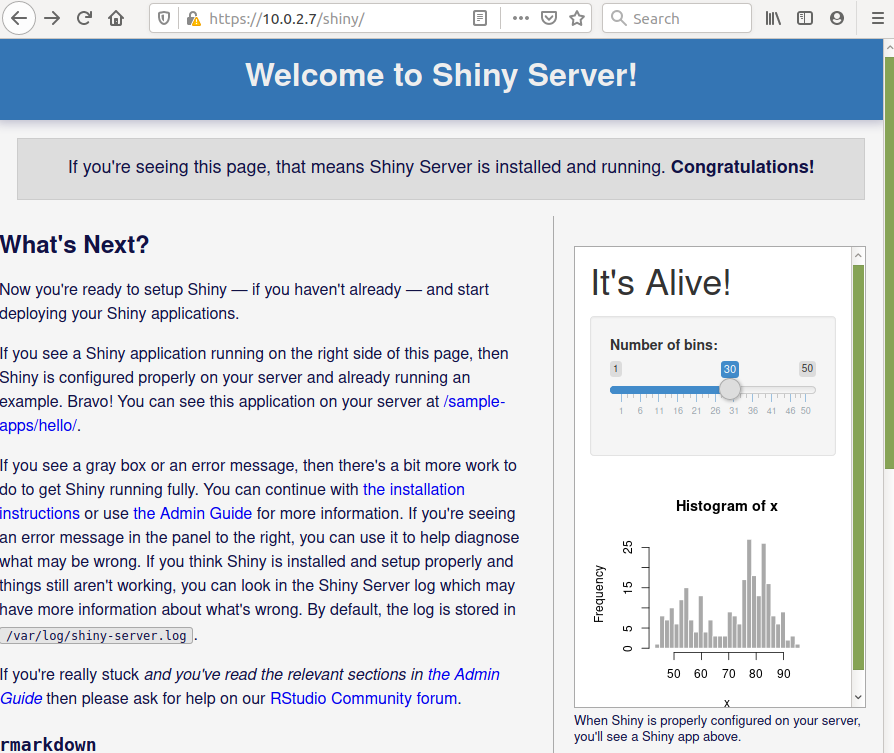Open Firefox account avatar icon
The image size is (894, 753).
pyautogui.click(x=837, y=19)
